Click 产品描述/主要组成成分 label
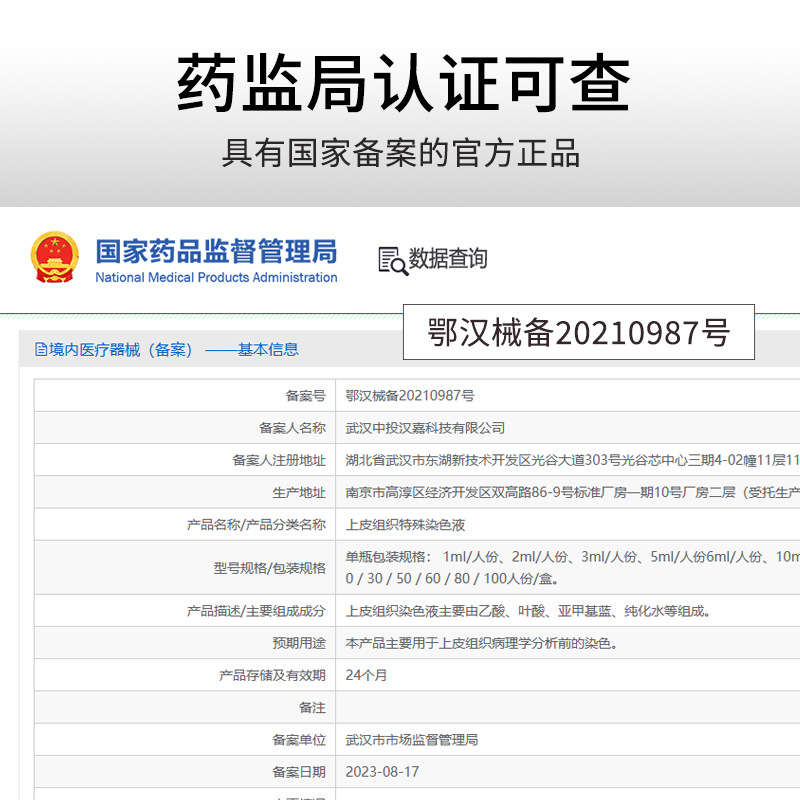This screenshot has width=800, height=800. 256,611
